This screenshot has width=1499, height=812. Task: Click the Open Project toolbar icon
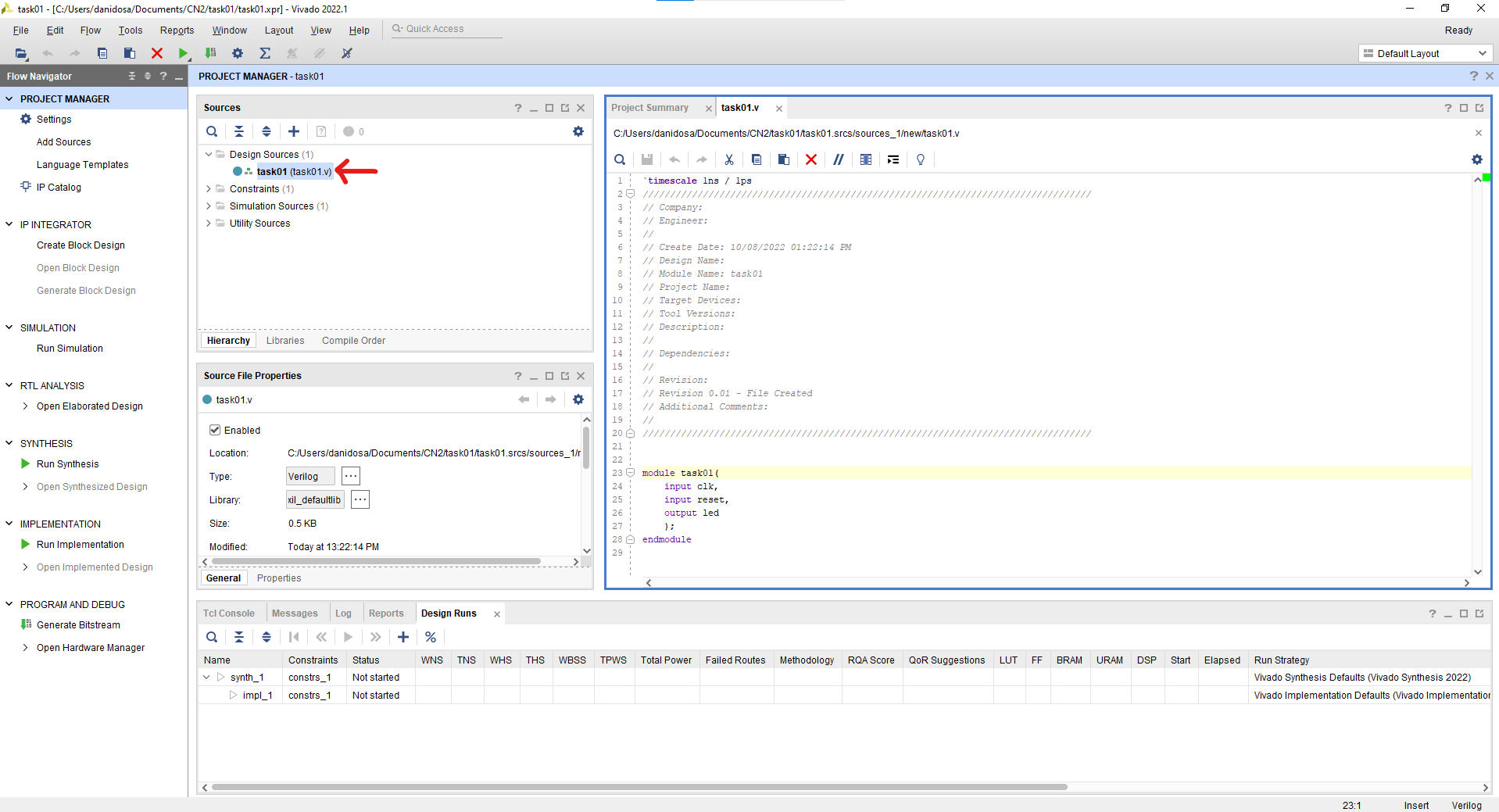[21, 53]
